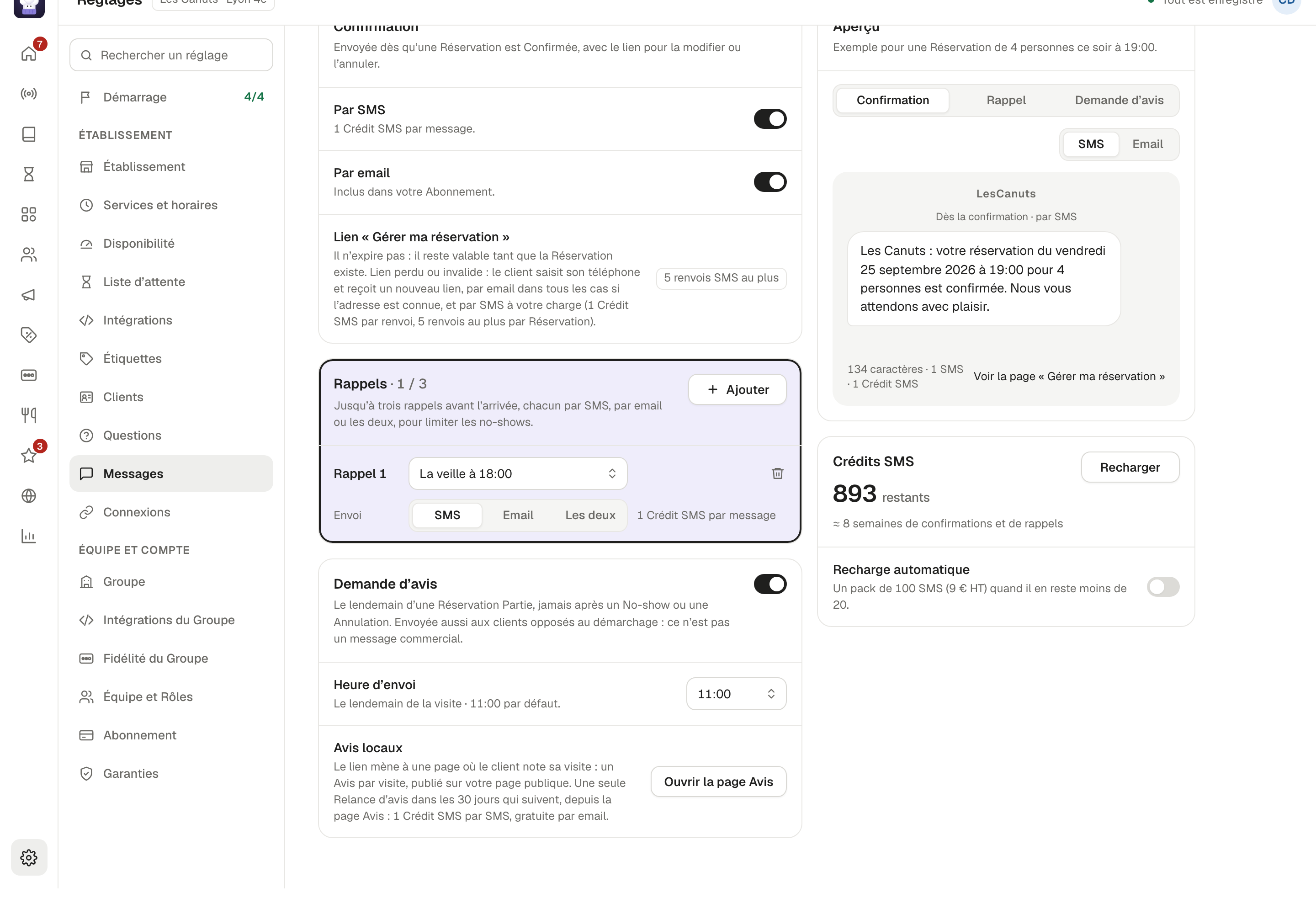Click the Rechercher un réglage field

tap(171, 55)
